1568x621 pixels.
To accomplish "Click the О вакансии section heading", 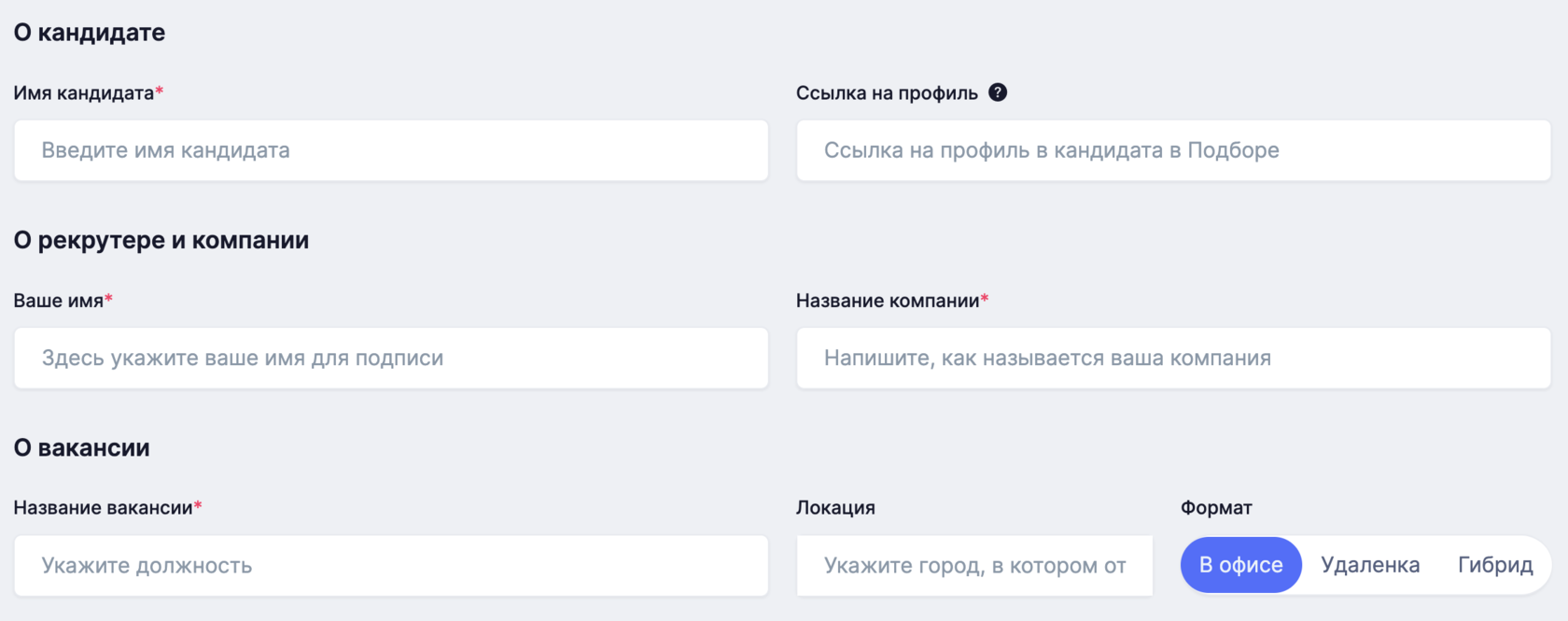I will (x=81, y=446).
